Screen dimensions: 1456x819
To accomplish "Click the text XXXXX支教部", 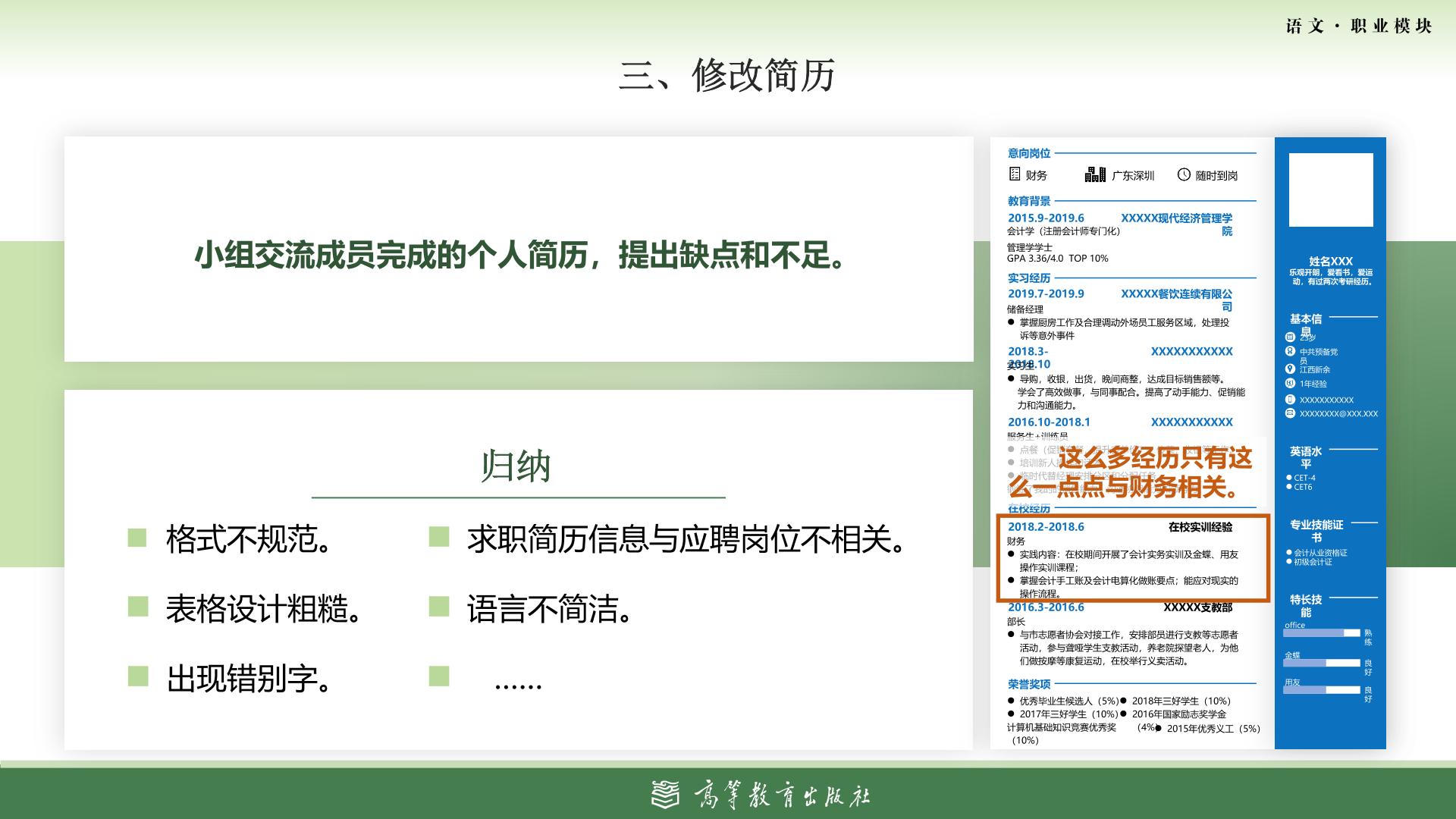I will pyautogui.click(x=1198, y=607).
